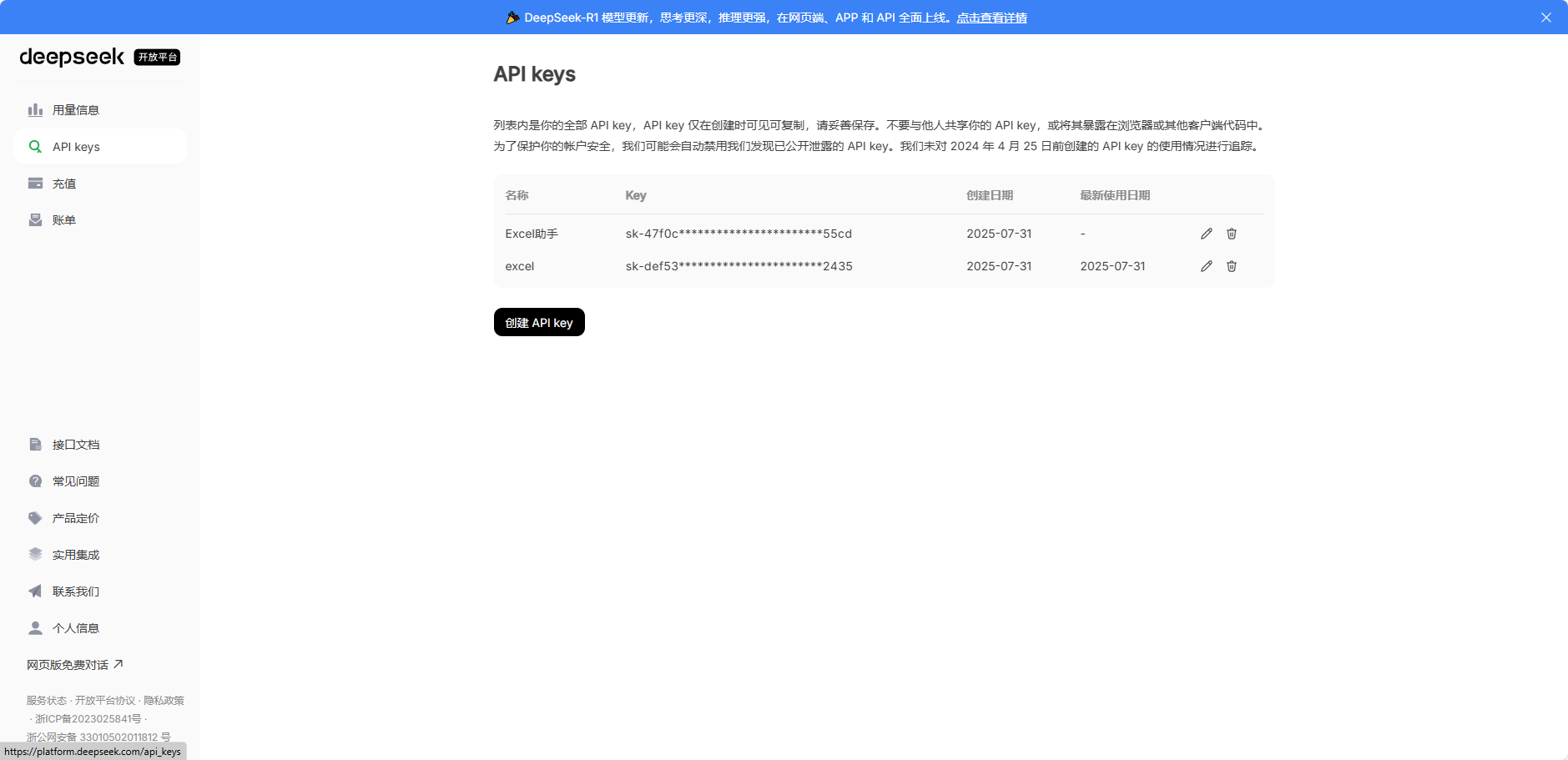This screenshot has width=1568, height=760.
Task: View 产品定价 page
Action: 100,518
